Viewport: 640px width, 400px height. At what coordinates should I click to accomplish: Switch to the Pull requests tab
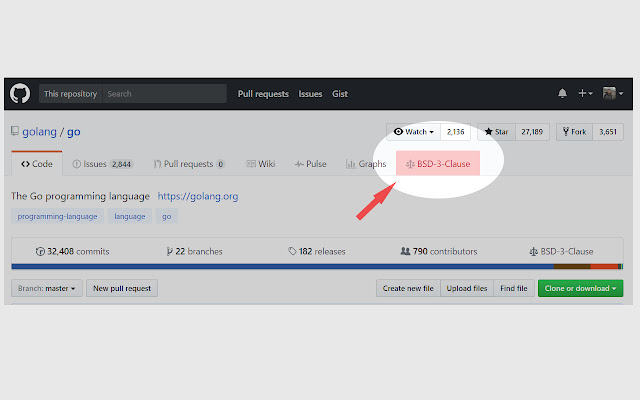tap(189, 164)
